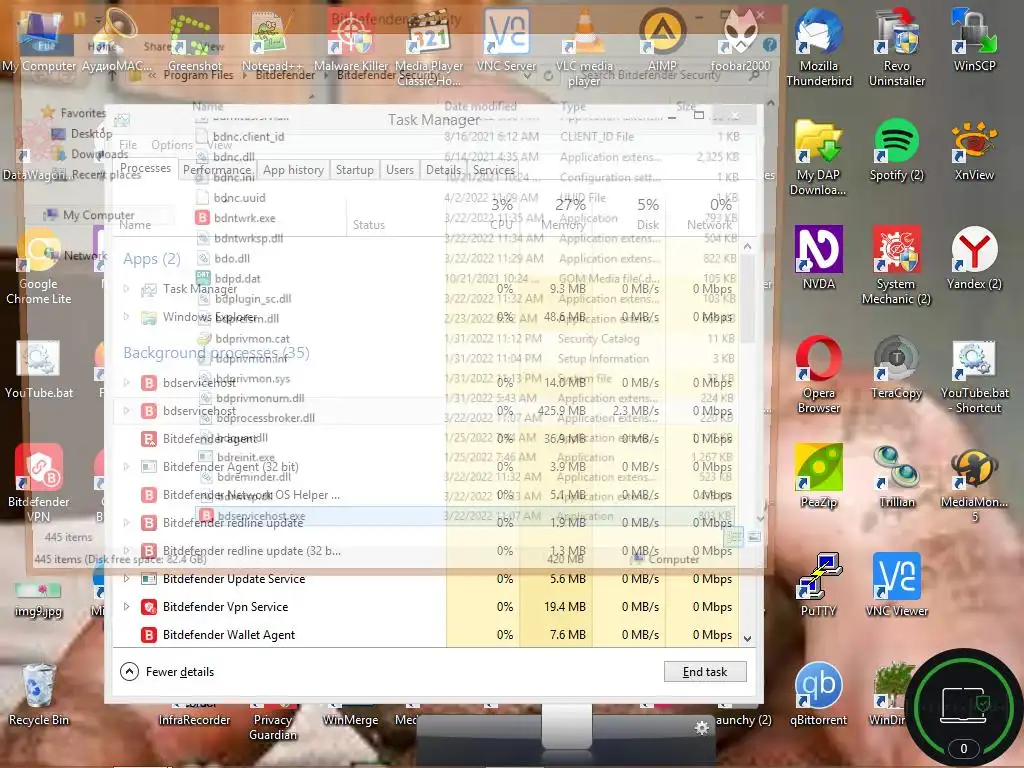The image size is (1024, 768).
Task: Switch to the Startup tab
Action: [x=355, y=170]
